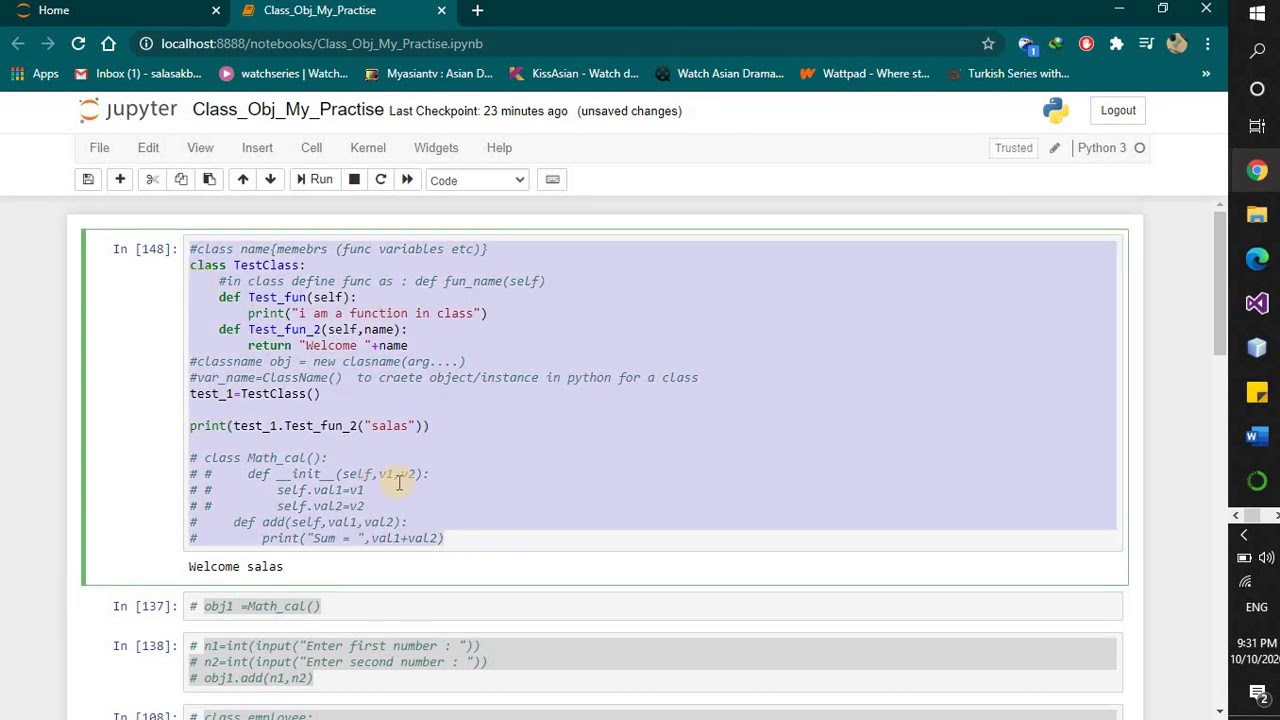Open File Explorer from taskbar

click(x=1257, y=215)
